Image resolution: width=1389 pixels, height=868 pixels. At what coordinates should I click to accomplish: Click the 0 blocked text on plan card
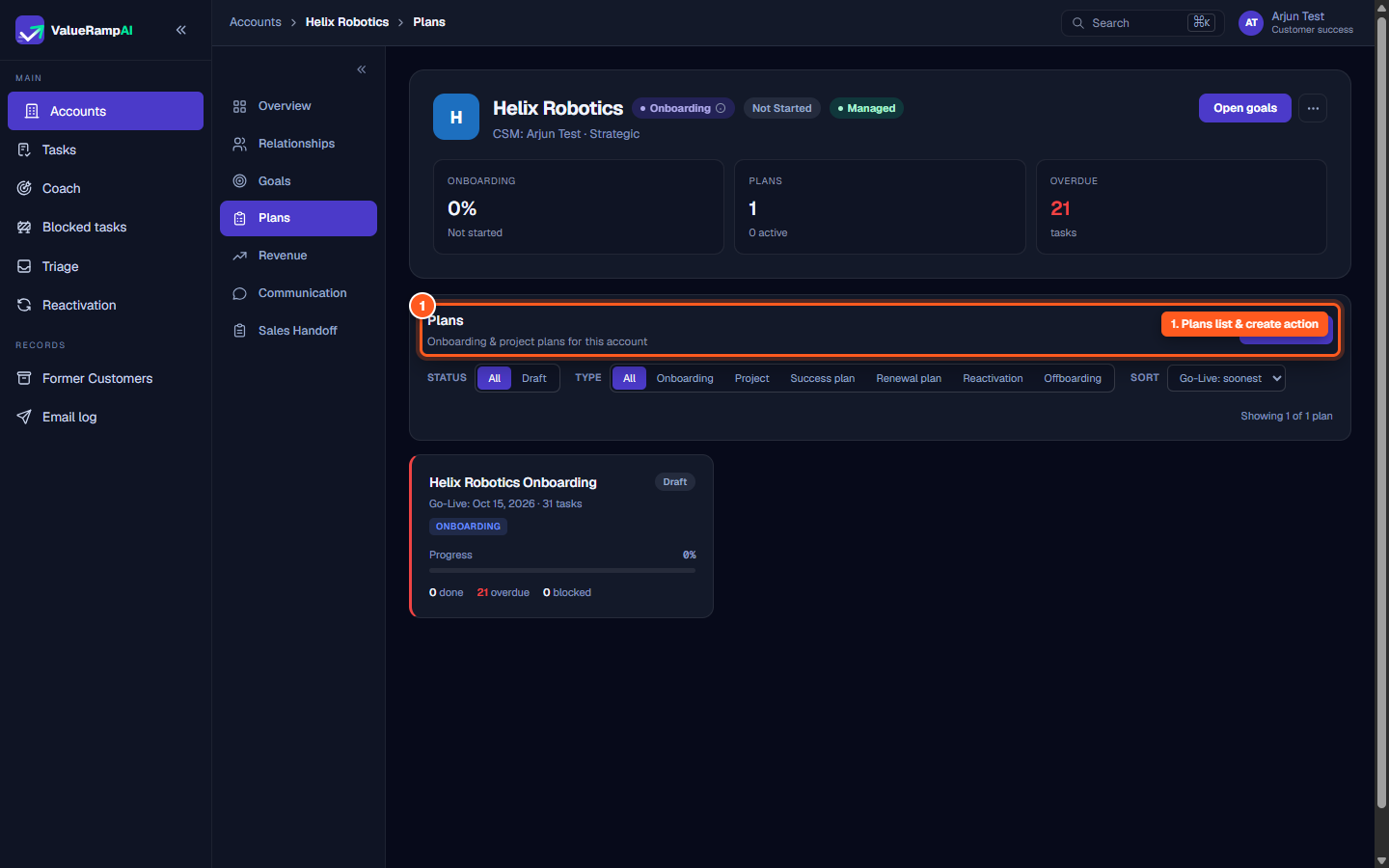coord(567,593)
